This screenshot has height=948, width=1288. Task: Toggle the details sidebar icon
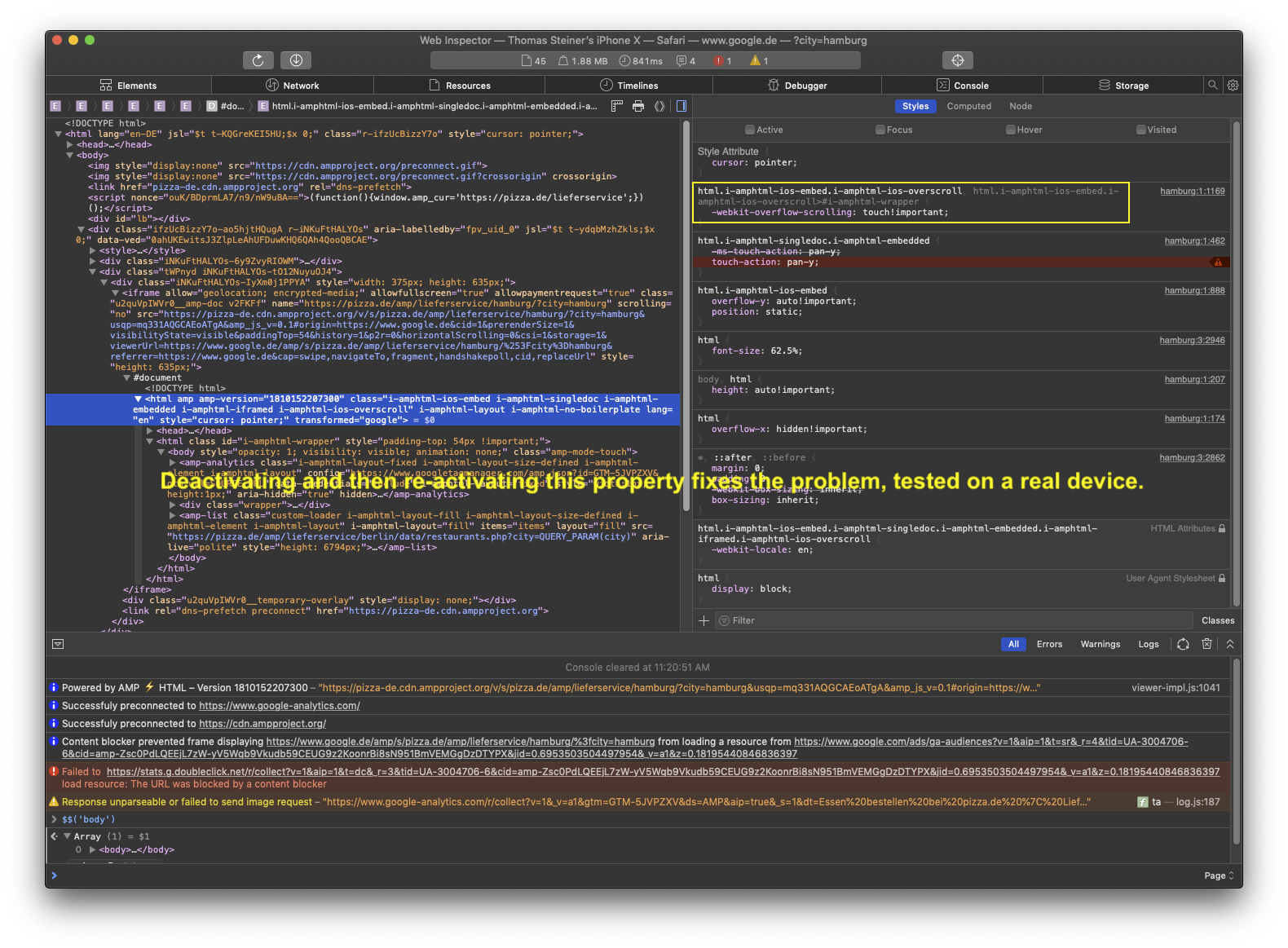(681, 106)
